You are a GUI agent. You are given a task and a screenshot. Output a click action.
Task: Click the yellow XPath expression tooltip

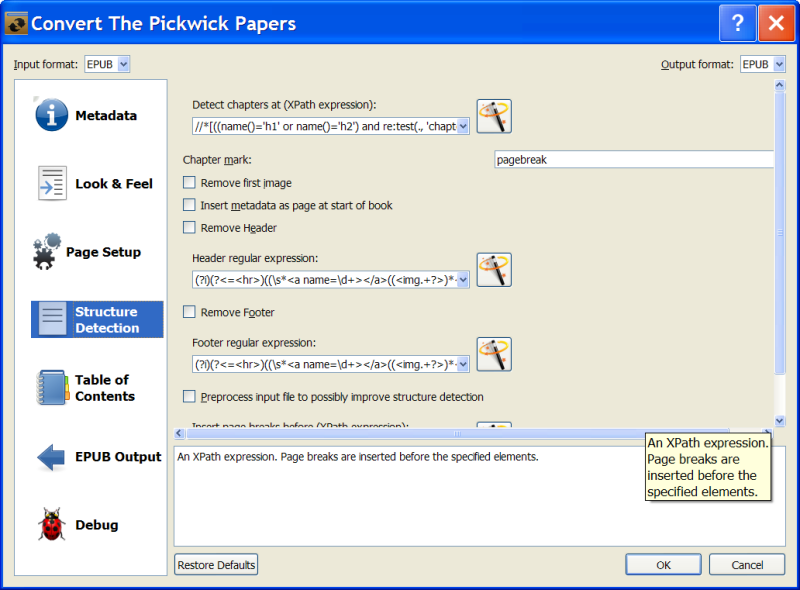tap(708, 467)
